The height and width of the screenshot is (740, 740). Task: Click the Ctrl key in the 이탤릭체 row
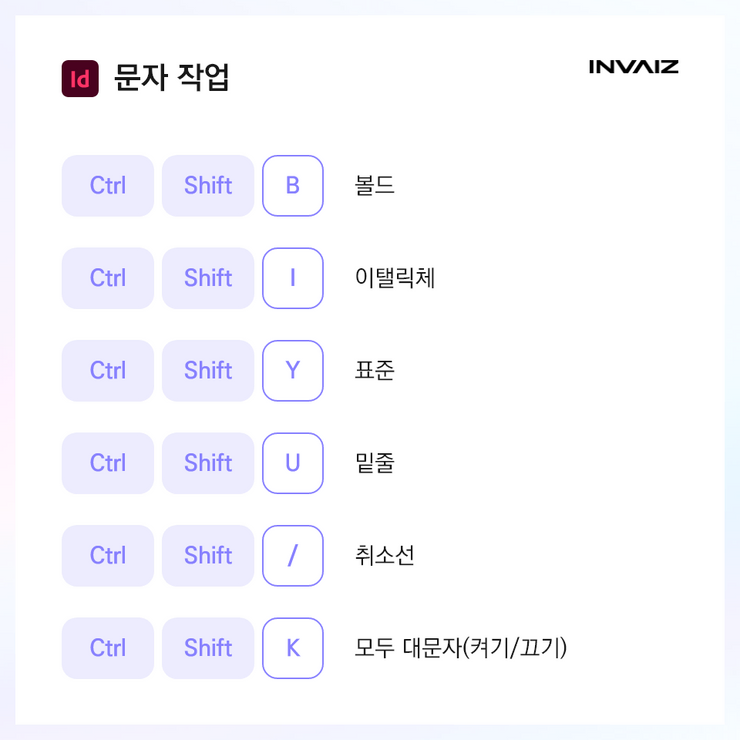108,278
